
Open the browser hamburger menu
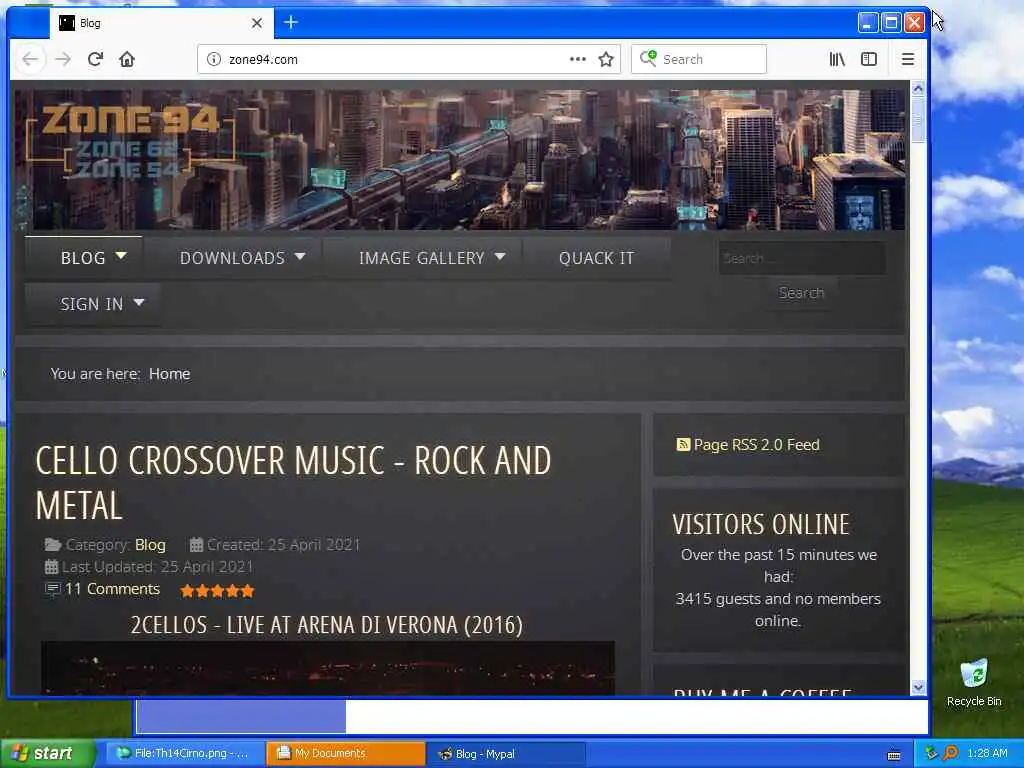908,59
